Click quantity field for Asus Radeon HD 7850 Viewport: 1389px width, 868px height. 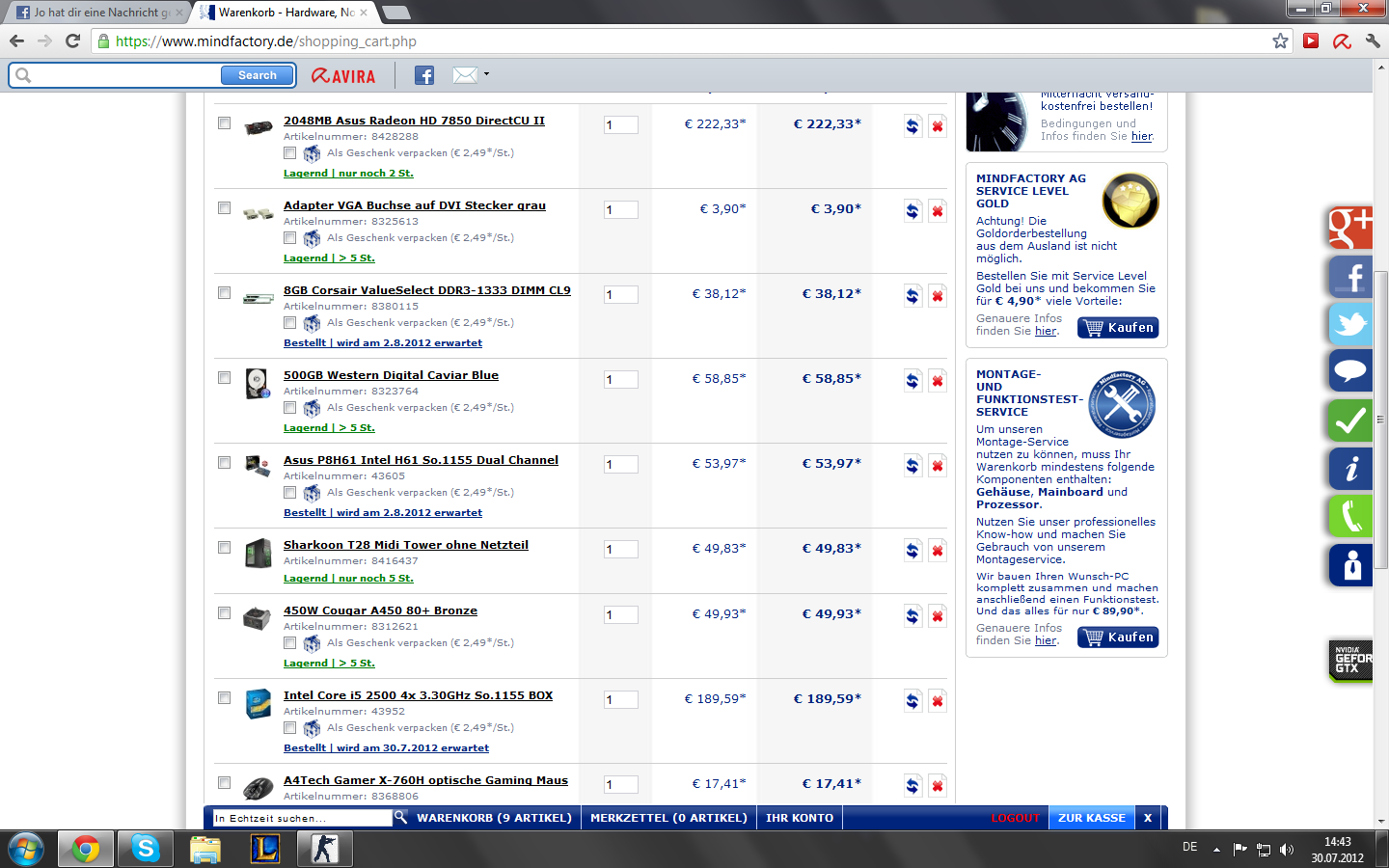621,125
